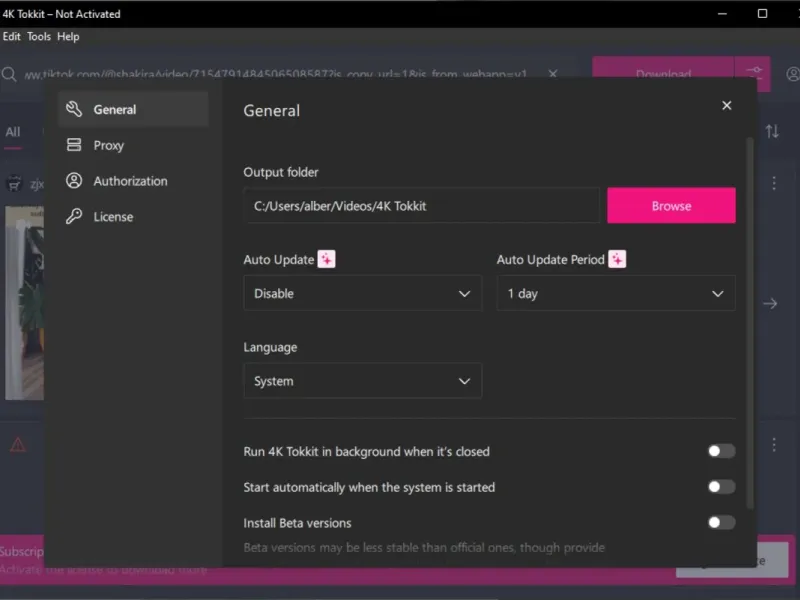Open the Auto Update dropdown showing Disable
Viewport: 800px width, 600px height.
click(x=362, y=294)
